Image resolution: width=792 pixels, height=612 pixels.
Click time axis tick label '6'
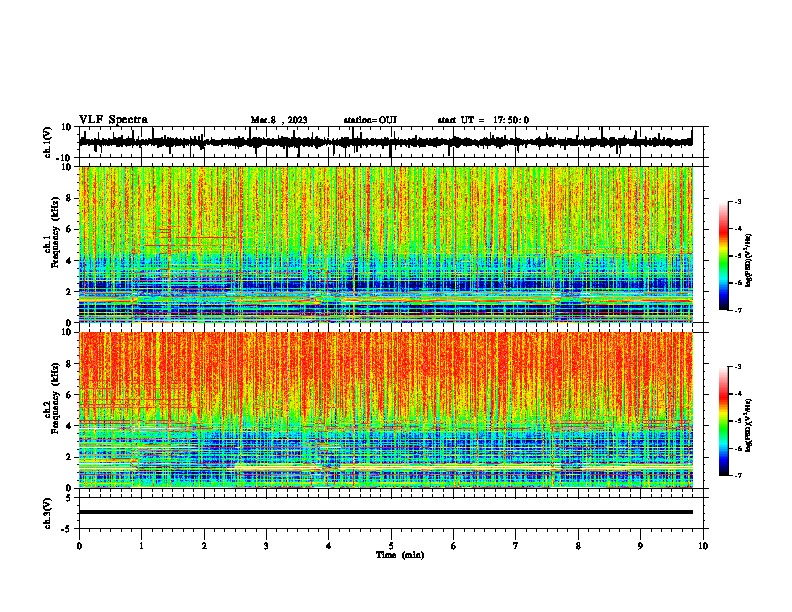pos(454,546)
